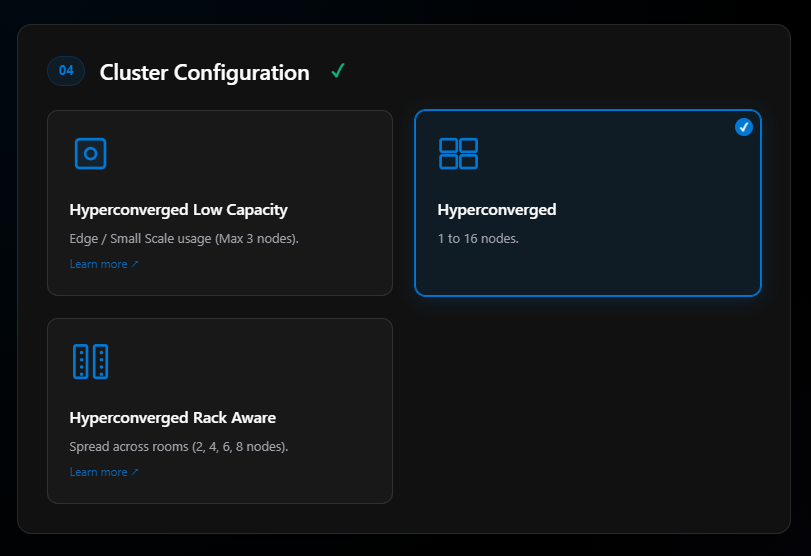Viewport: 811px width, 556px height.
Task: Click external arrow icon on Rack Aware Learn more
Action: 135,473
